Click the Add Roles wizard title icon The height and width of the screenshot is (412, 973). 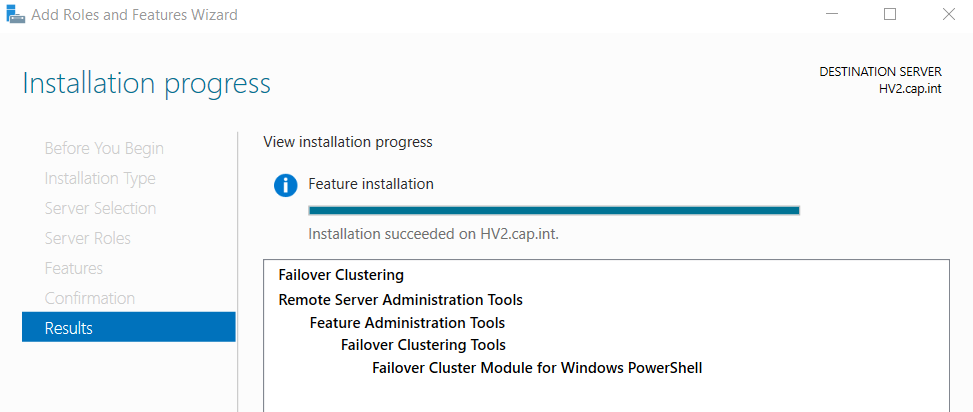point(16,14)
